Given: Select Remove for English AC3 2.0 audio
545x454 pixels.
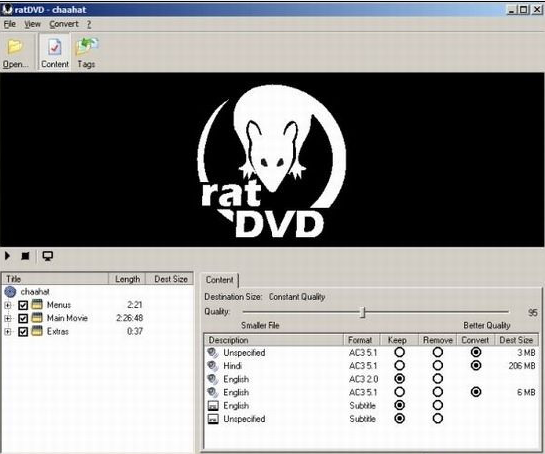Looking at the screenshot, I should (x=438, y=379).
